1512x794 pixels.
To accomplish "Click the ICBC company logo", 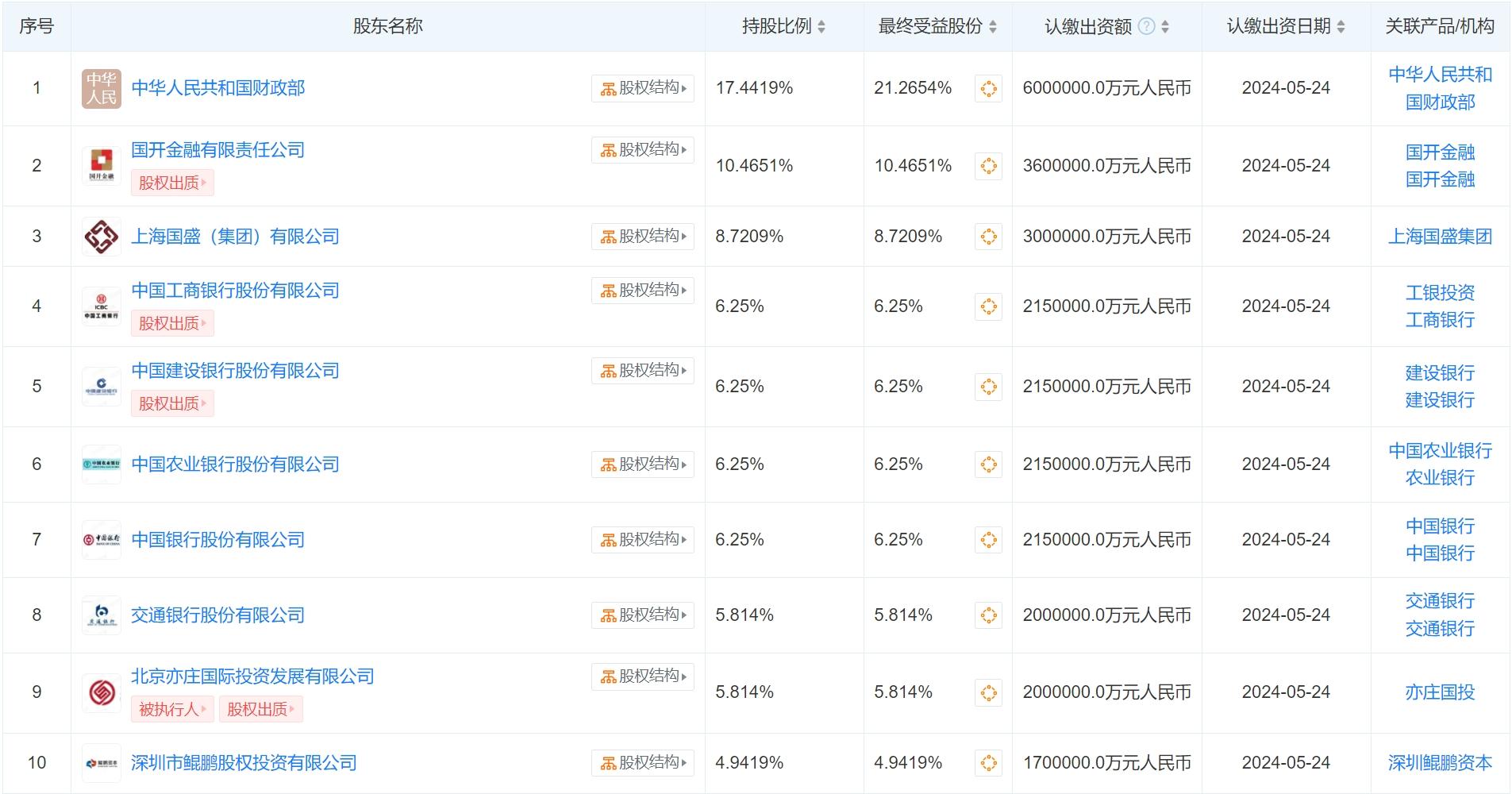I will tap(102, 306).
